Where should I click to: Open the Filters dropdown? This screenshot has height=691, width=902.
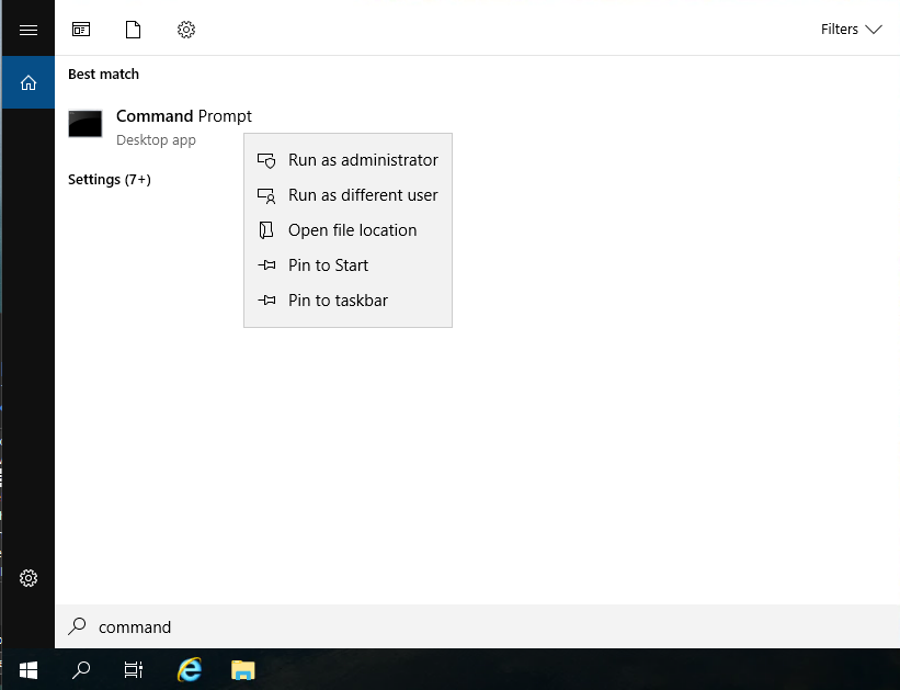point(851,29)
